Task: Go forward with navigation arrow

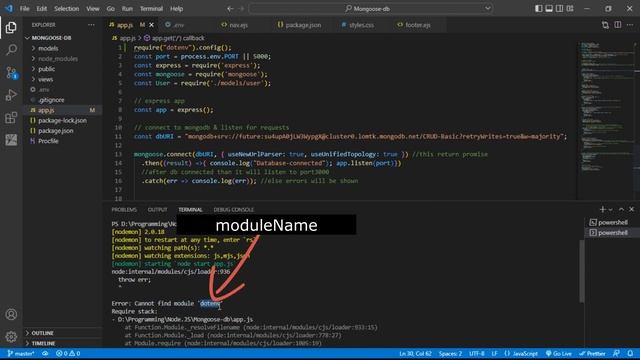Action: click(x=241, y=9)
